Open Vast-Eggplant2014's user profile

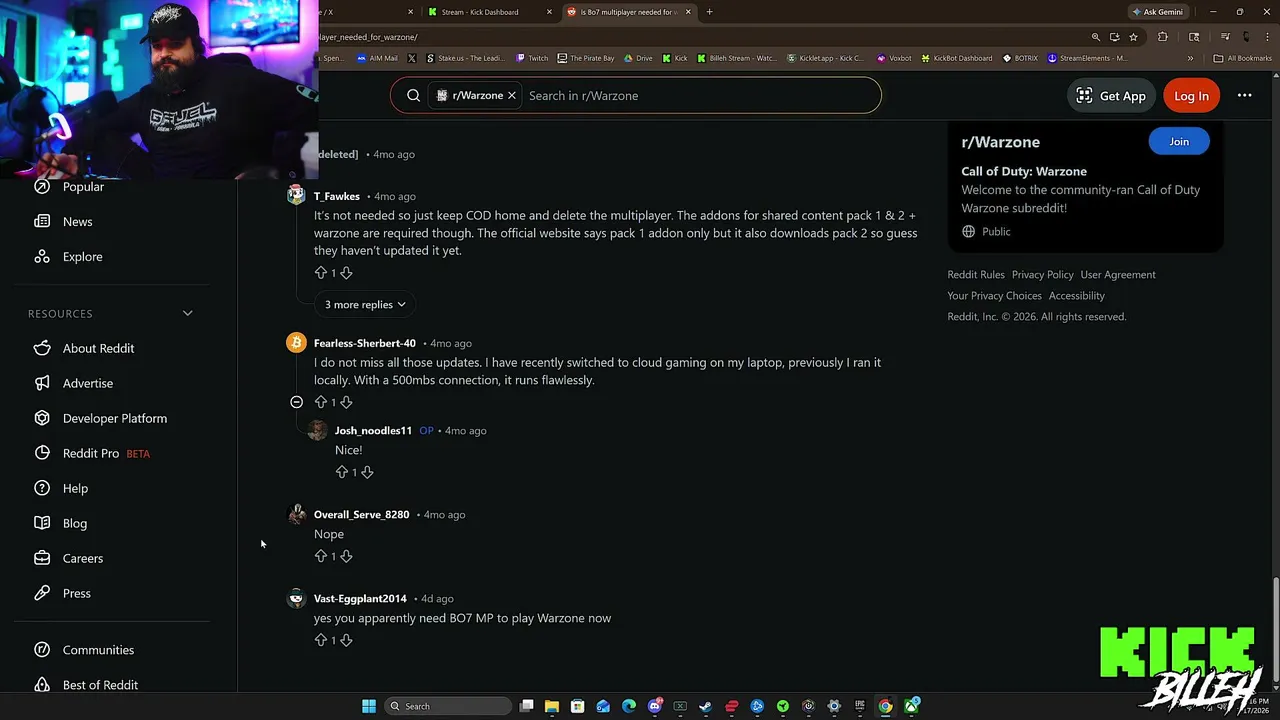[x=360, y=599]
